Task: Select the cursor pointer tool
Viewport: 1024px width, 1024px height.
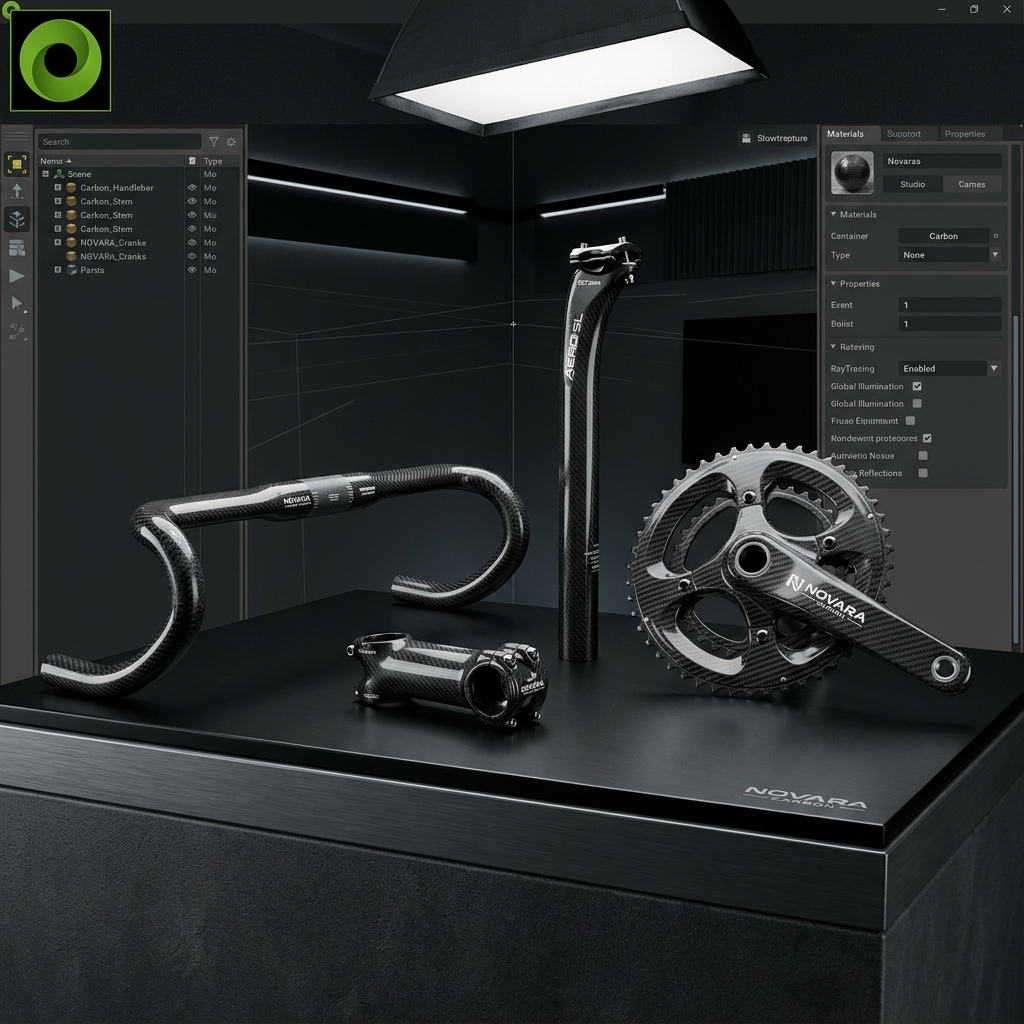Action: coord(17,304)
